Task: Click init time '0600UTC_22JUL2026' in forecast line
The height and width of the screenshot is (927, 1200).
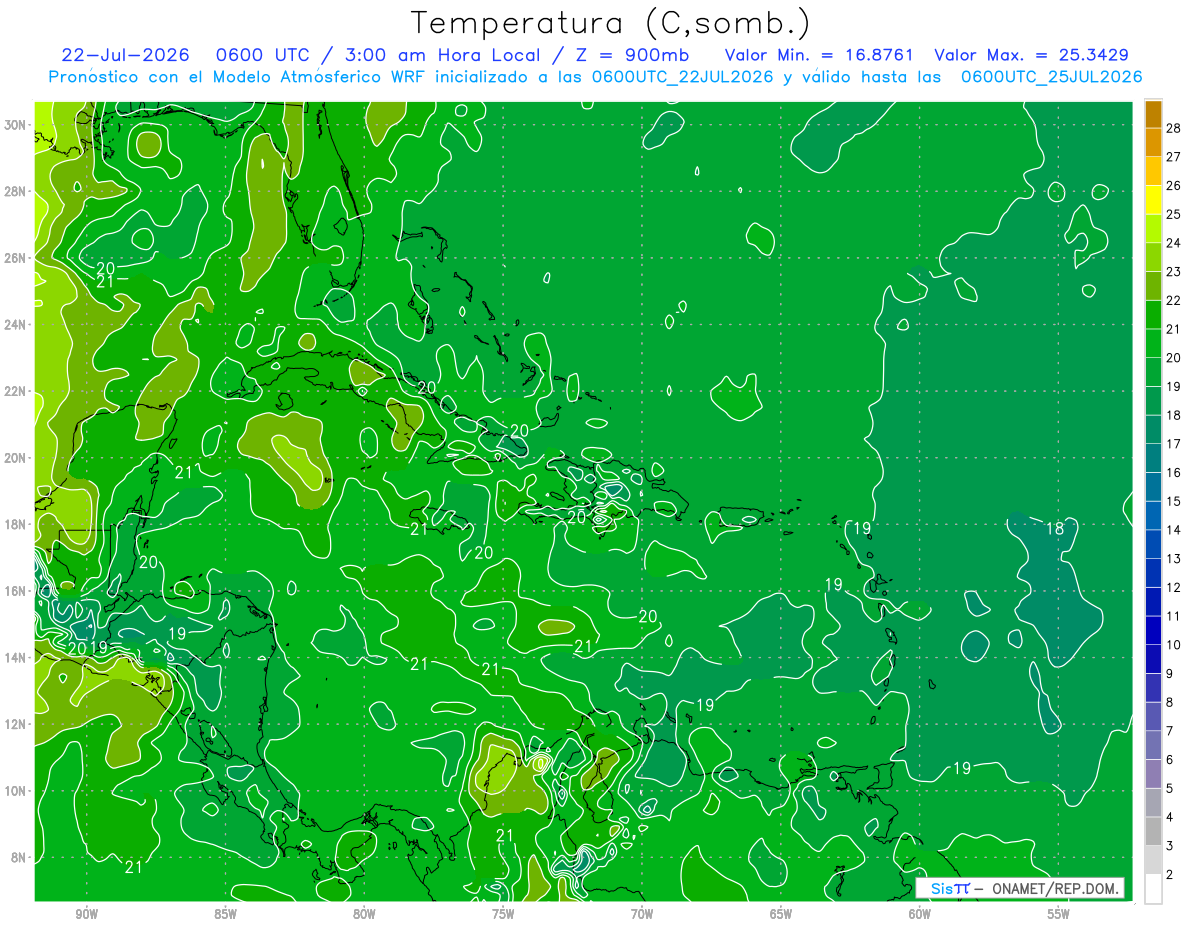Action: point(683,77)
